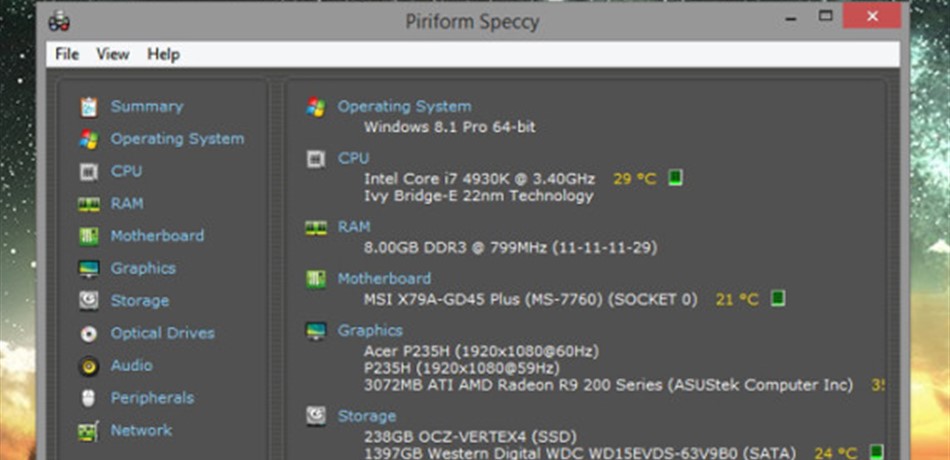Click the Optical Drives disc icon
This screenshot has height=460, width=950.
[x=89, y=334]
